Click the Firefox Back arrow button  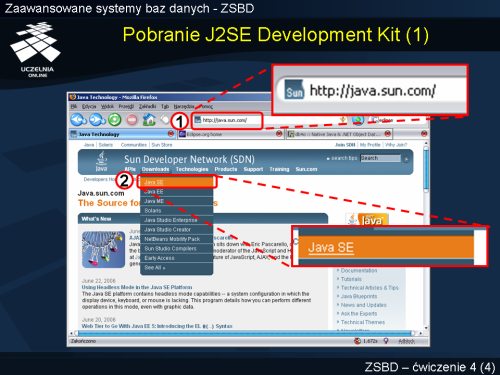coord(78,120)
